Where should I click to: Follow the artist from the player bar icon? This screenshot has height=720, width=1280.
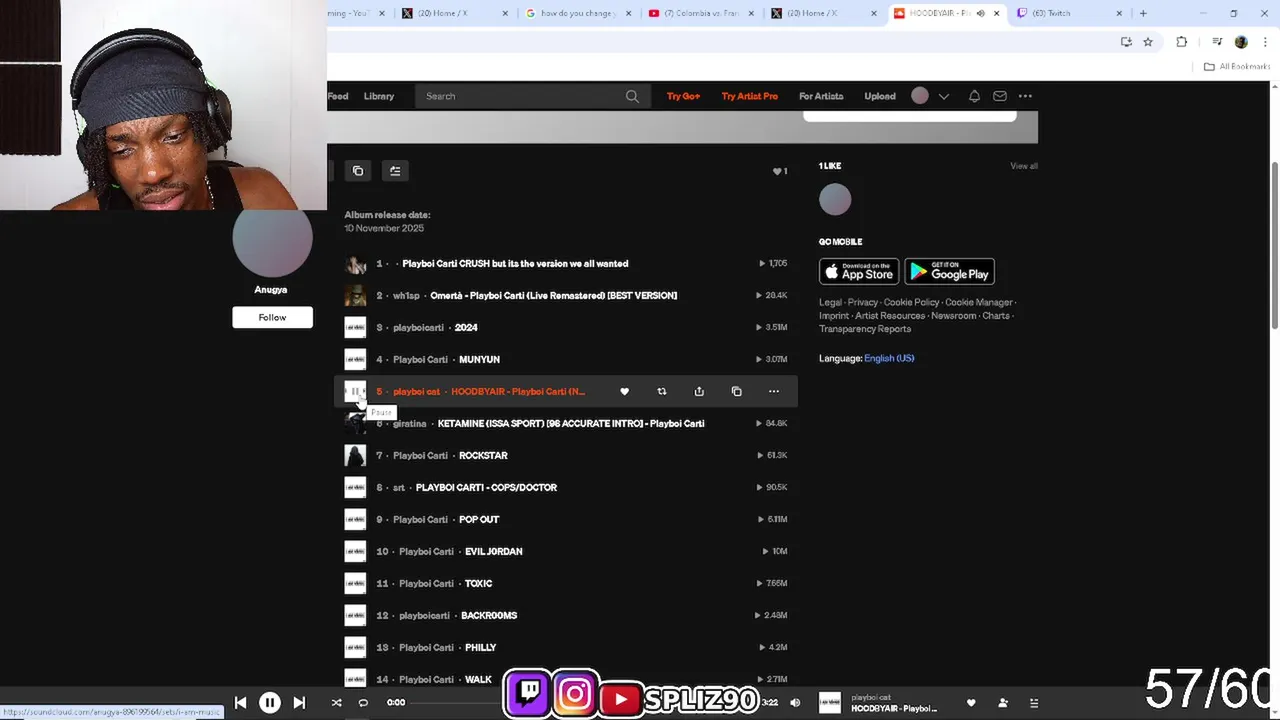1003,703
